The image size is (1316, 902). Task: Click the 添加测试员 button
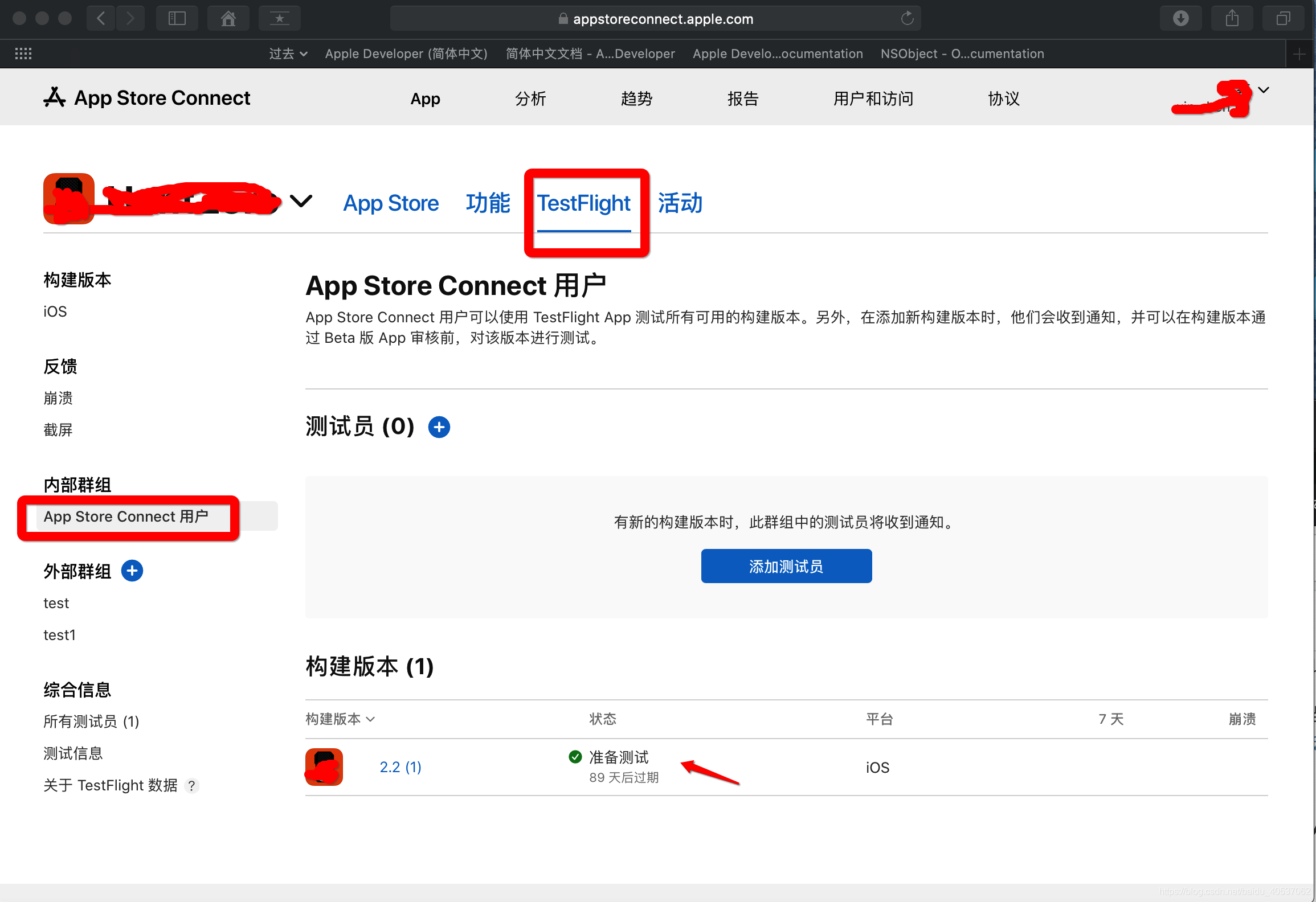(x=787, y=565)
